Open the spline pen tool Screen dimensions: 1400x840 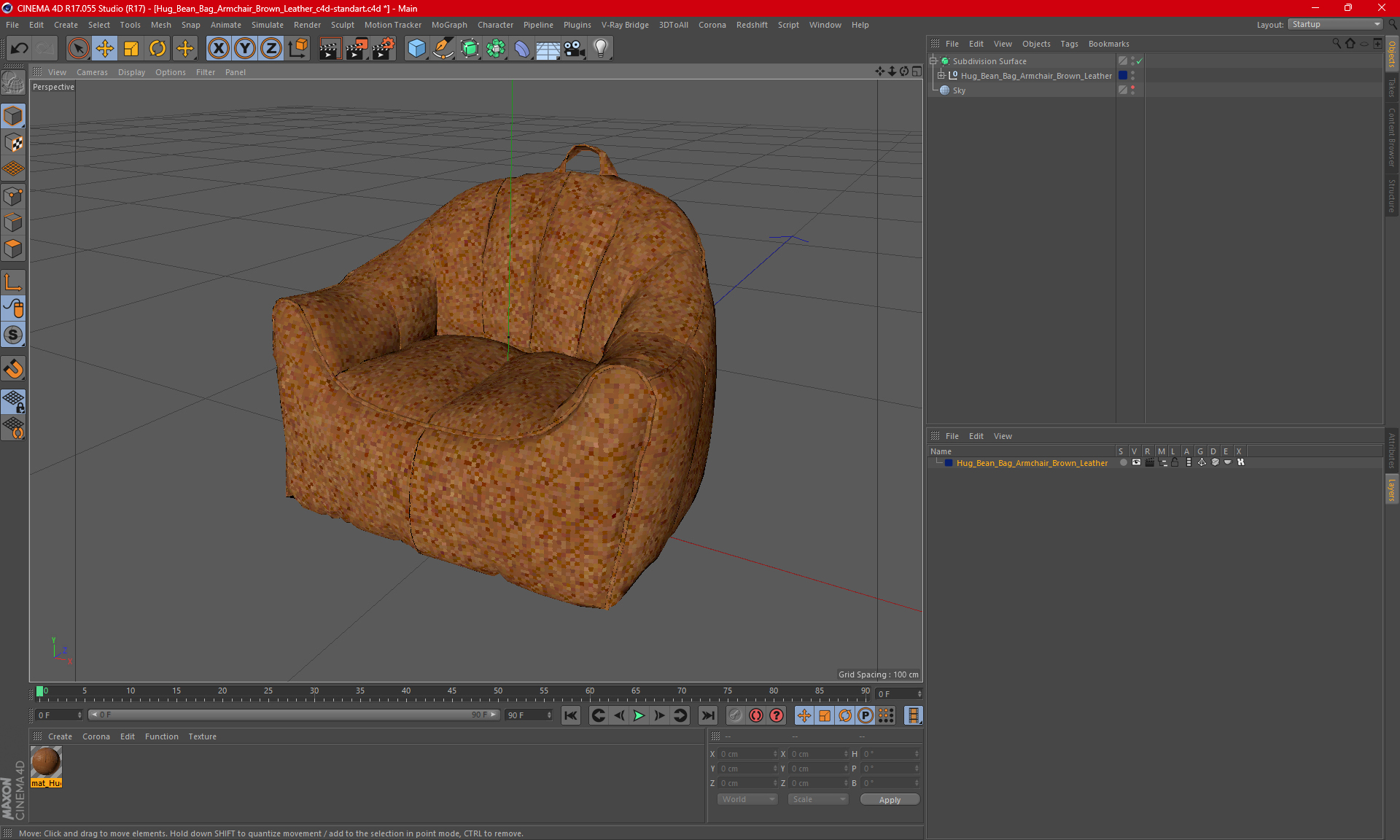[443, 49]
